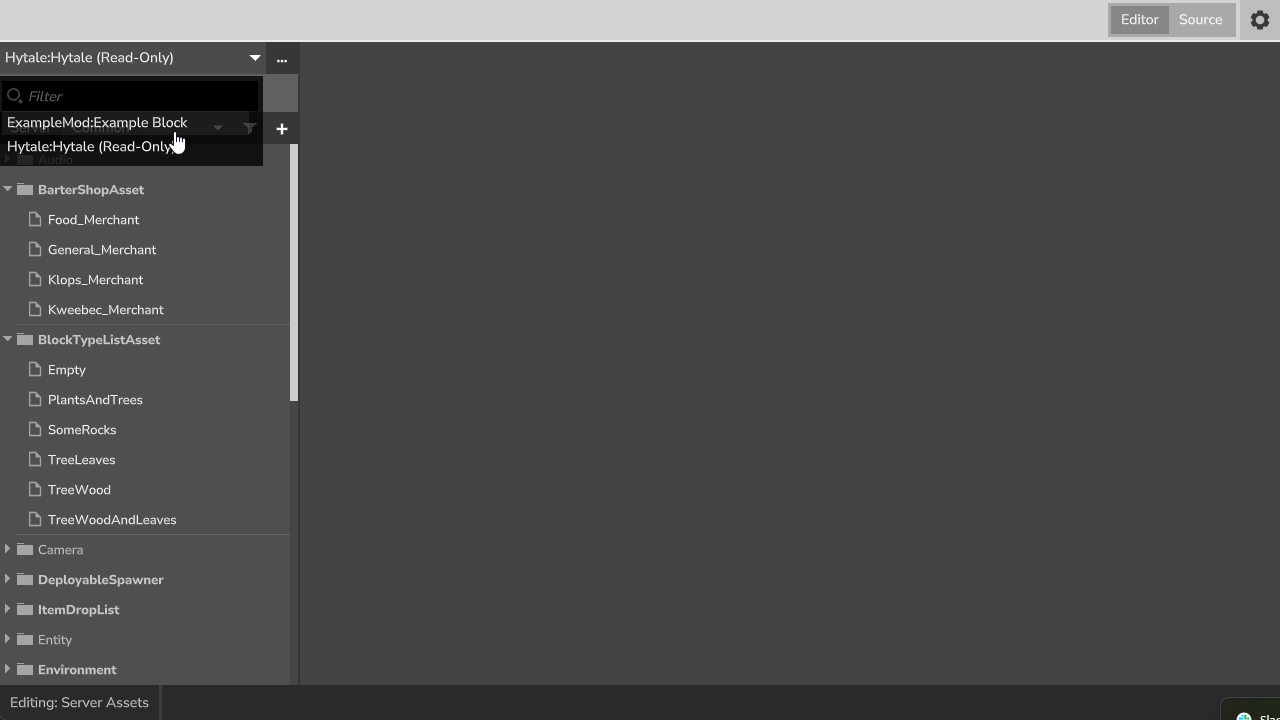Viewport: 1280px width, 720px height.
Task: Click the BarterShopAsset folder icon
Action: coord(26,189)
